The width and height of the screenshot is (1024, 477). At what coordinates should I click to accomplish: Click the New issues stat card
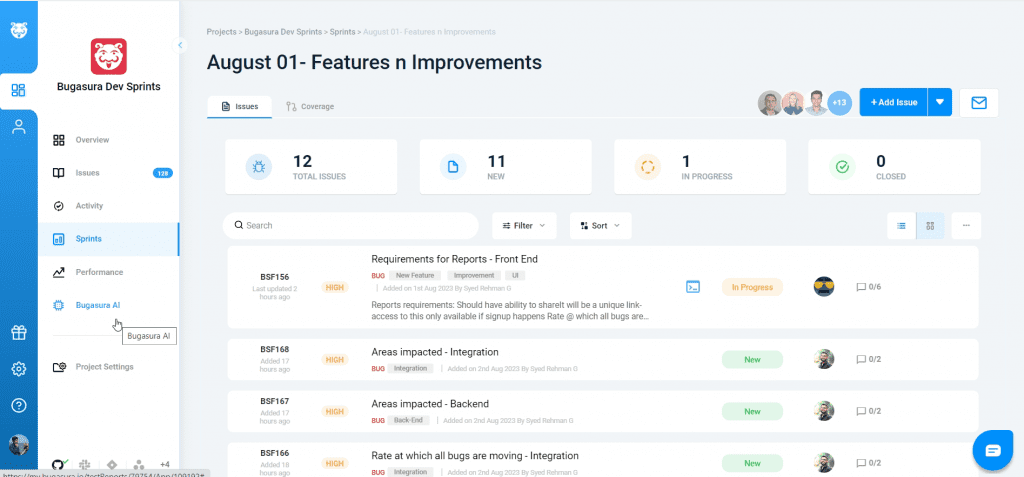coord(505,167)
